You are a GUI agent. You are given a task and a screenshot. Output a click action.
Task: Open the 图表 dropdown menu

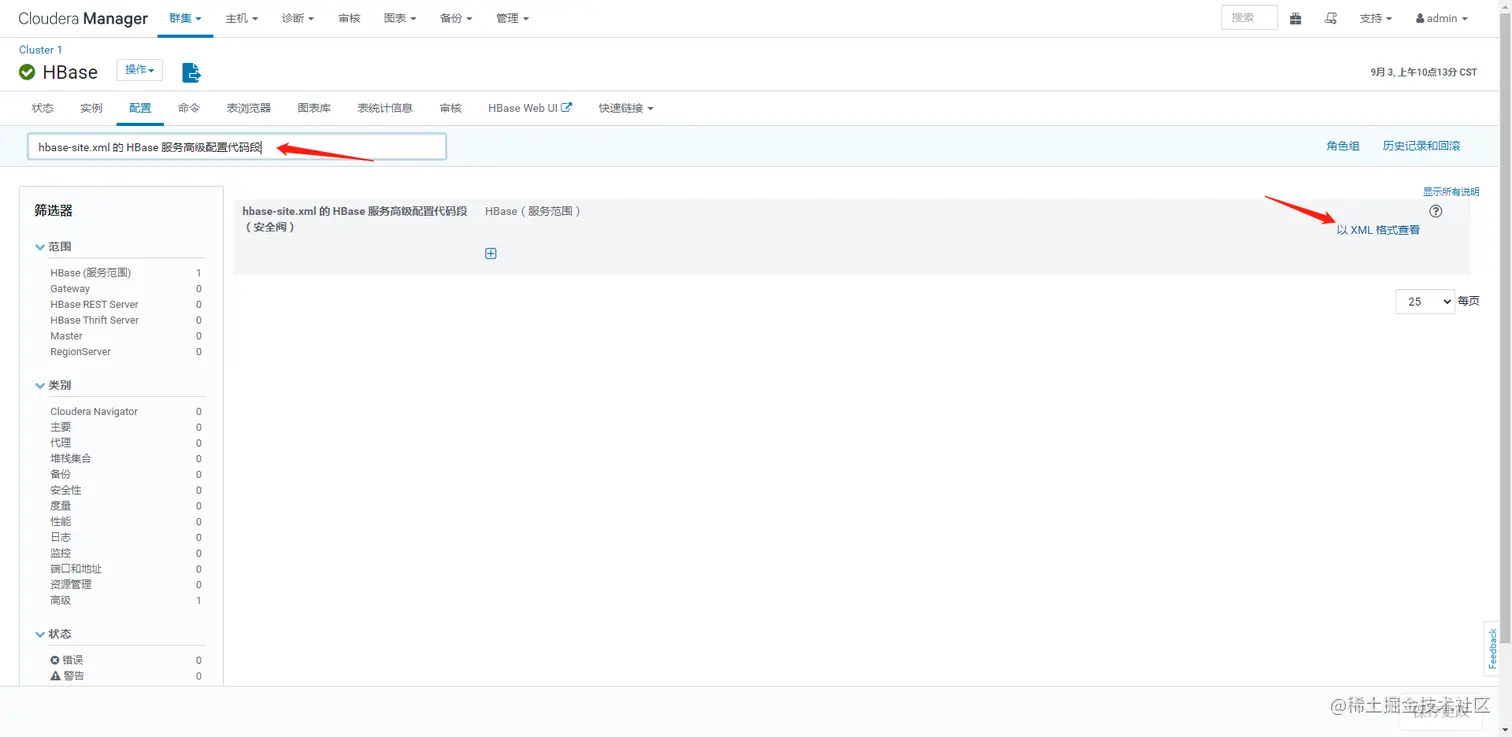coord(400,18)
